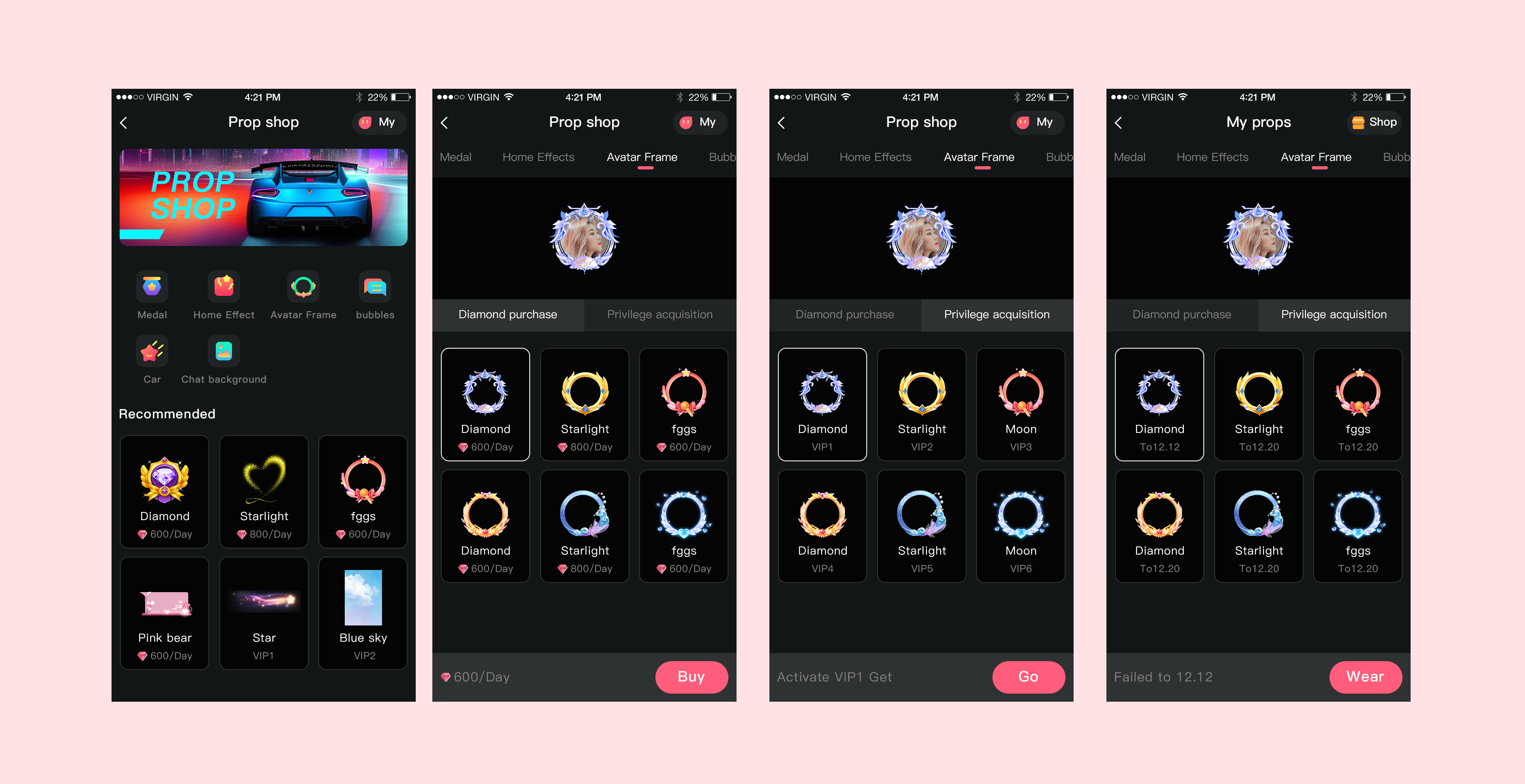Switch to Privilege acquisition on third screen
The width and height of the screenshot is (1525, 784).
997,314
